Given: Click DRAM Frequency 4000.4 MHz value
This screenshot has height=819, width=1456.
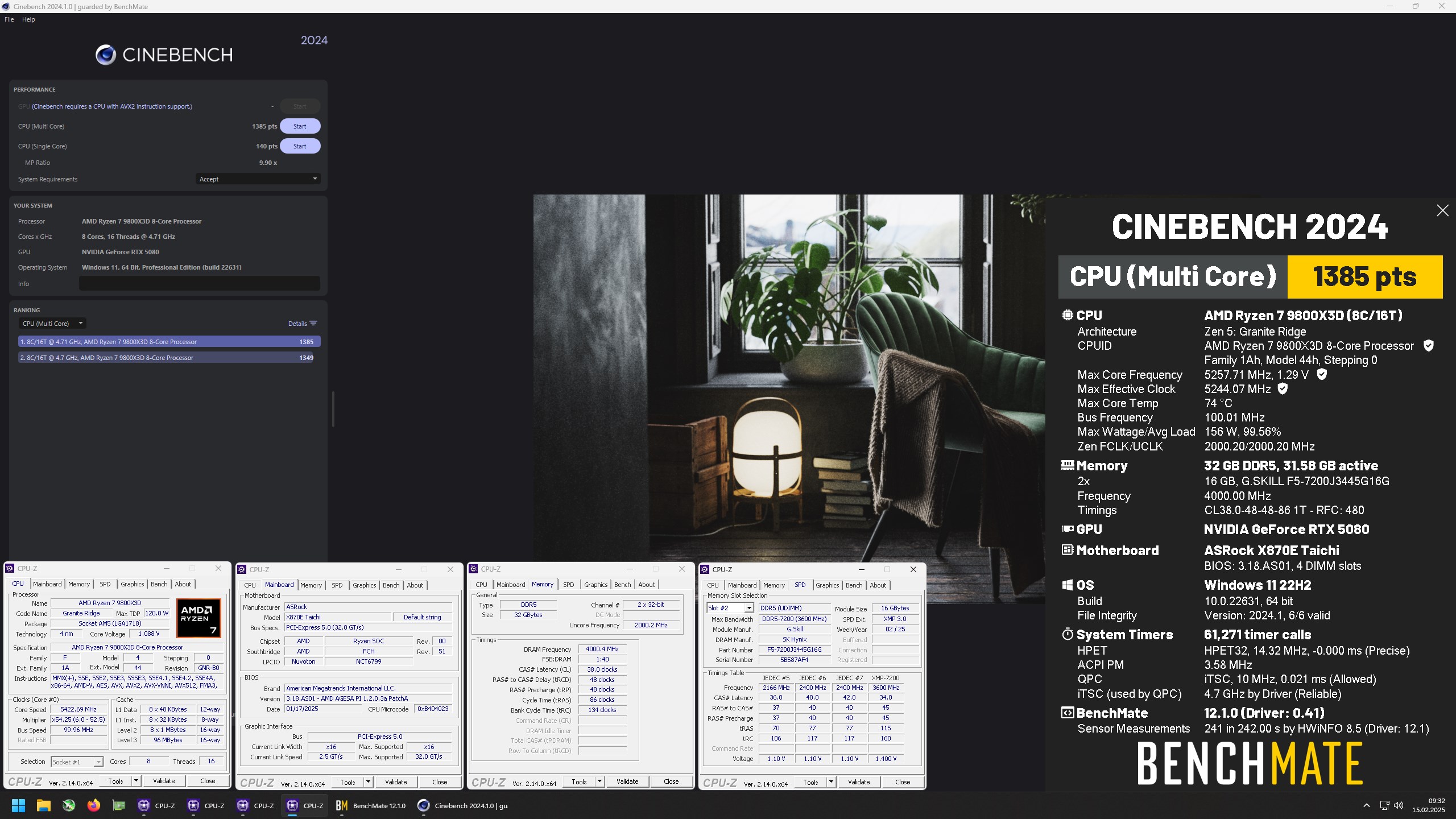Looking at the screenshot, I should click(x=602, y=649).
